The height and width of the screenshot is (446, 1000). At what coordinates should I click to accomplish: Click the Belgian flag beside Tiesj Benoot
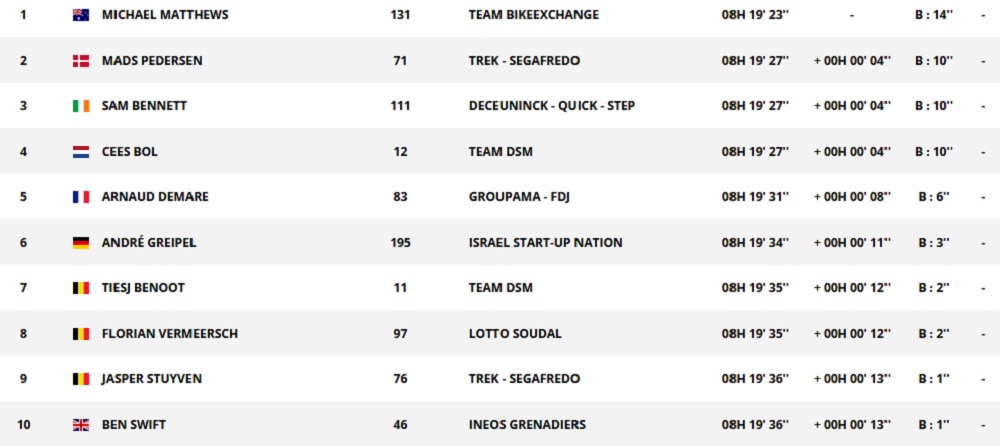pos(81,288)
